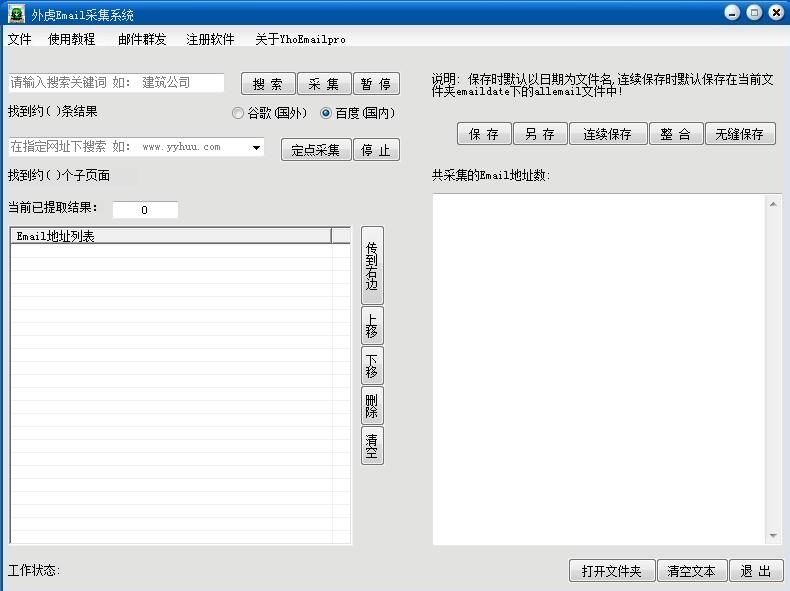This screenshot has width=790, height=591.
Task: Click the scroll-down arrow of the email text area
Action: click(773, 536)
